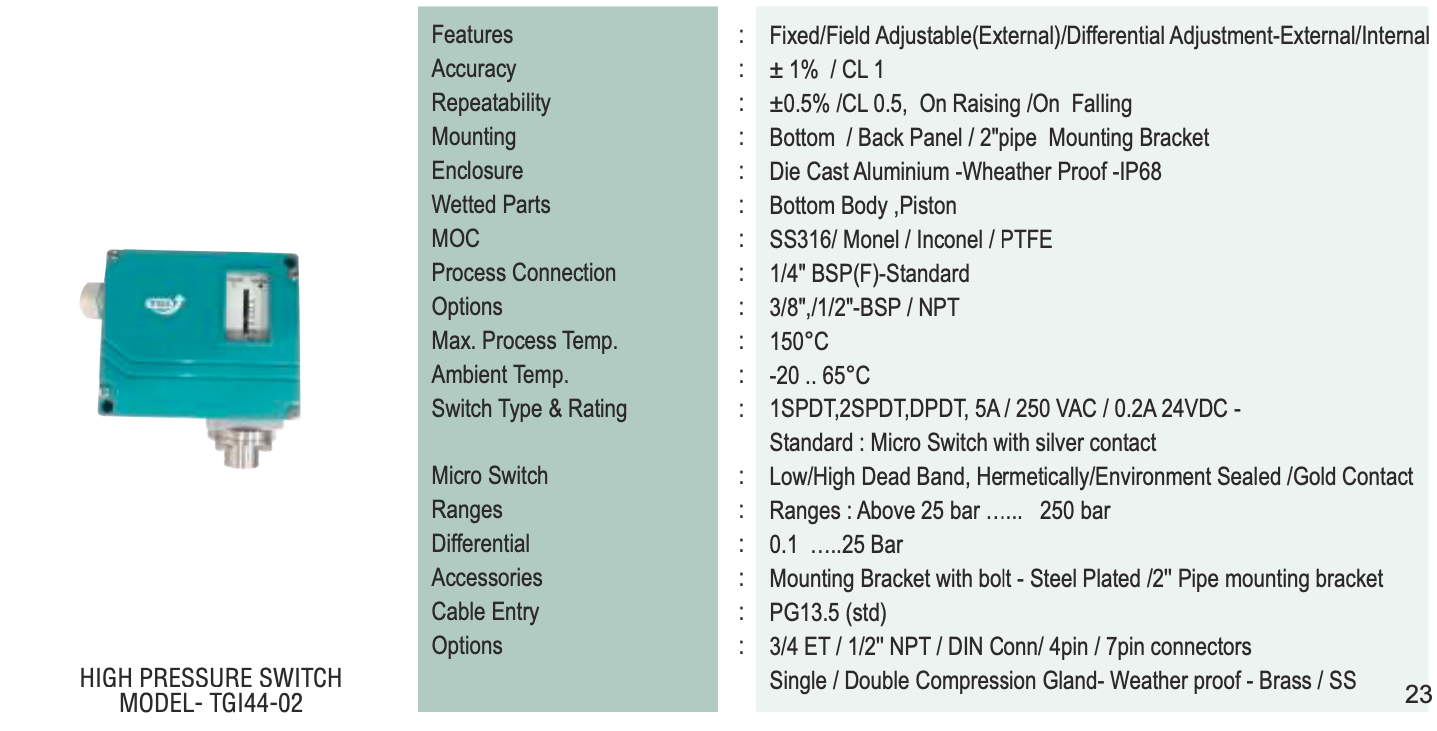Viewport: 1437px width, 731px height.
Task: Click the Wetted Parts label
Action: [x=490, y=205]
